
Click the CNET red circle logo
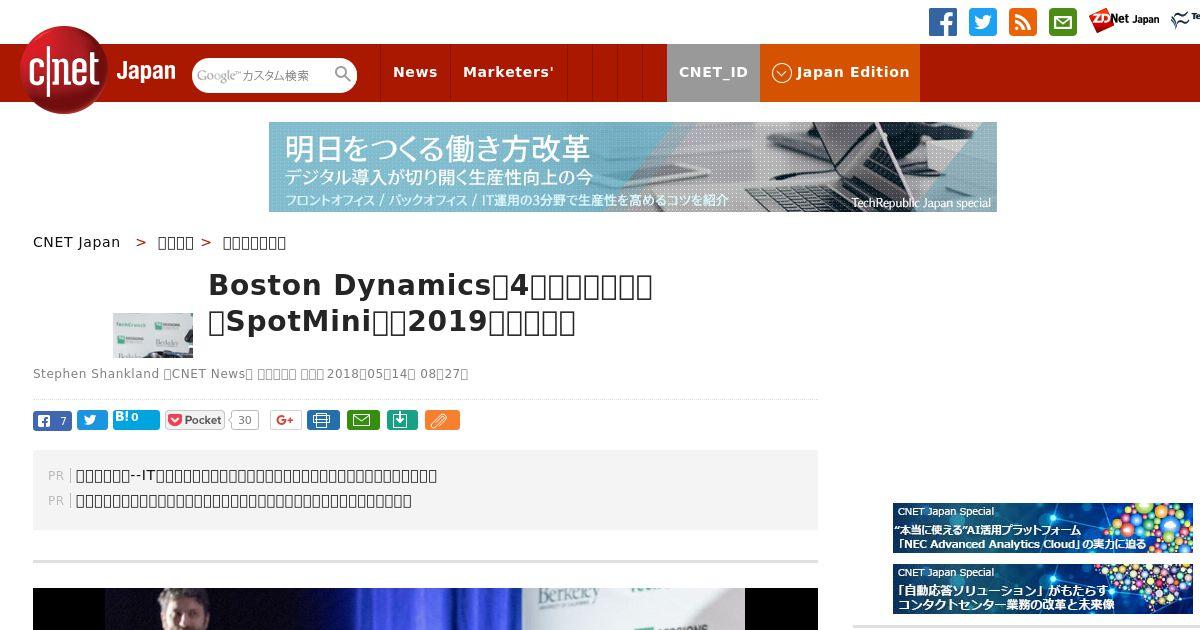64,70
